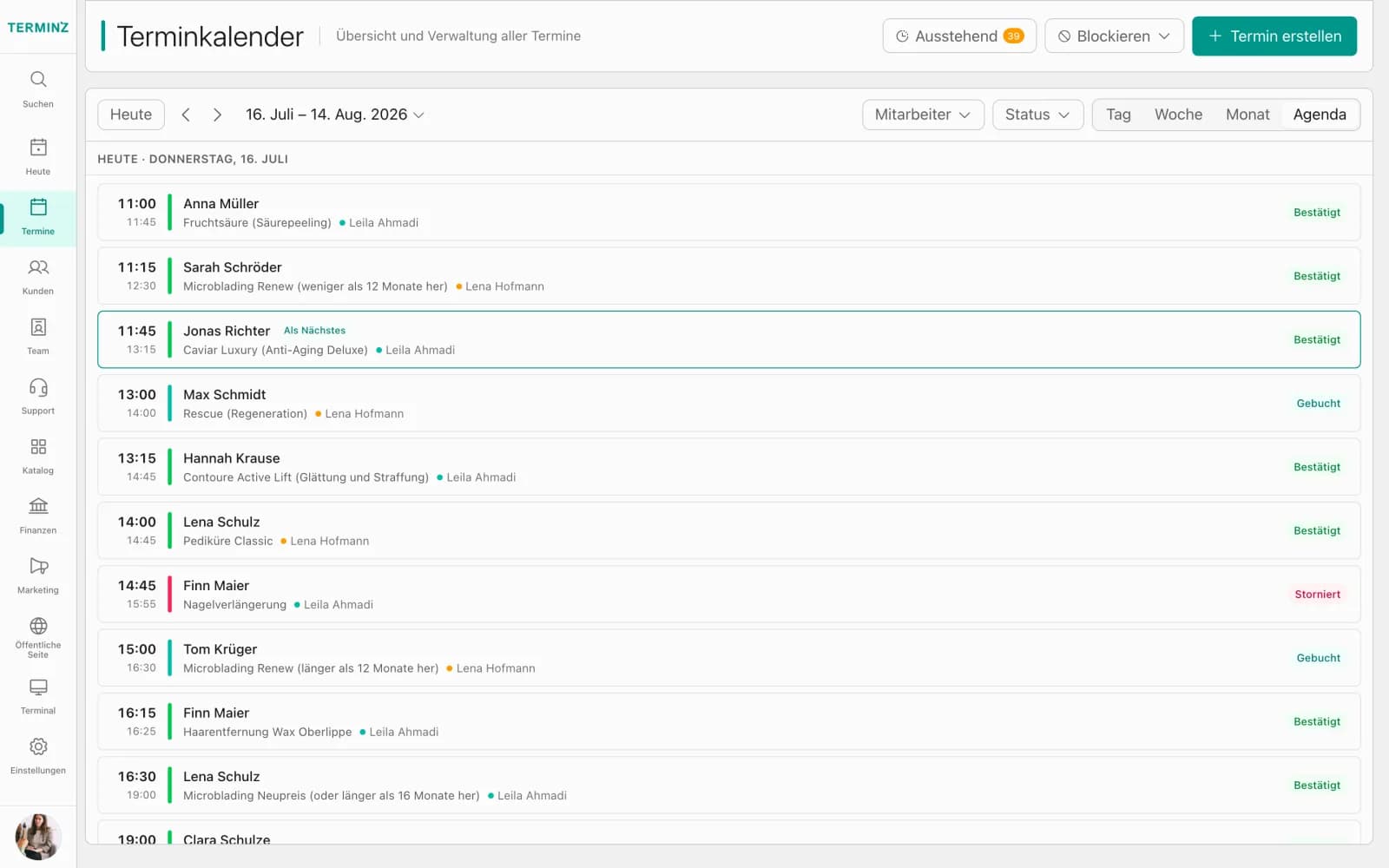The height and width of the screenshot is (868, 1389).
Task: Go to Heute in the sidebar
Action: click(38, 157)
